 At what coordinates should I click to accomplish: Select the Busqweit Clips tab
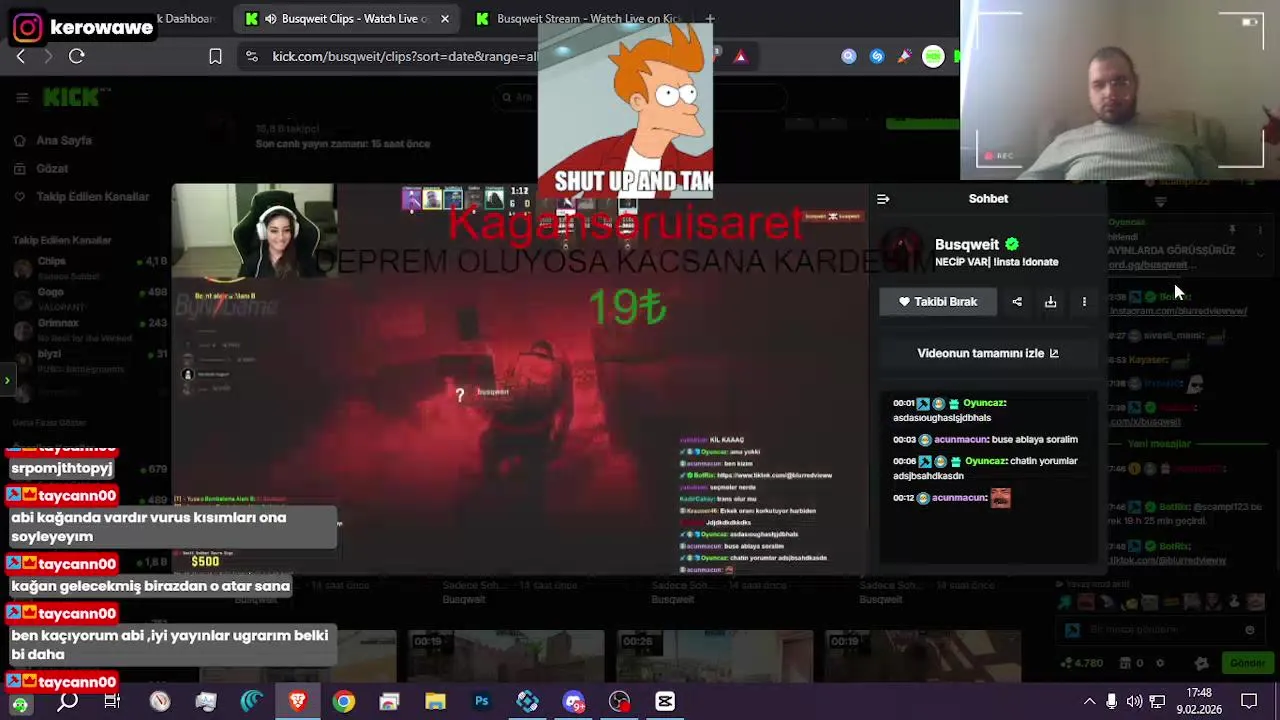[345, 18]
